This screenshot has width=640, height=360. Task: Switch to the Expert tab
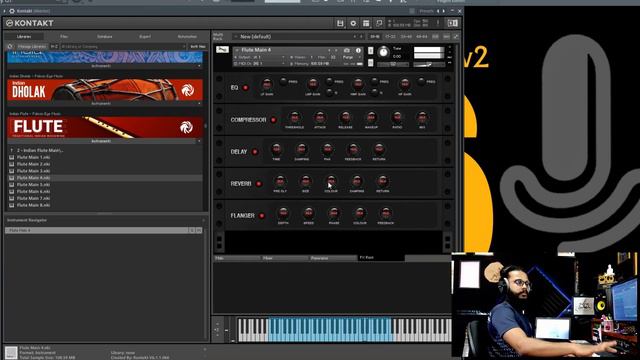pyautogui.click(x=145, y=37)
